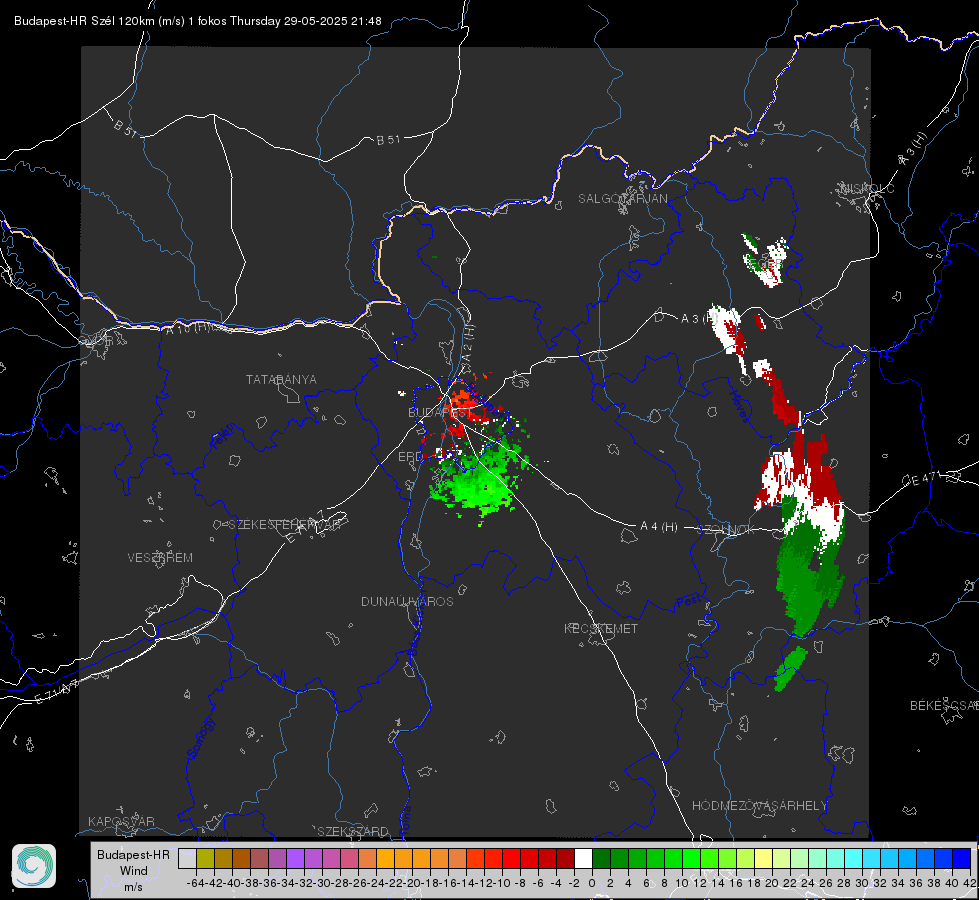Click the '42' legend value at right end
Viewport: 979px width, 900px height.
(x=970, y=883)
